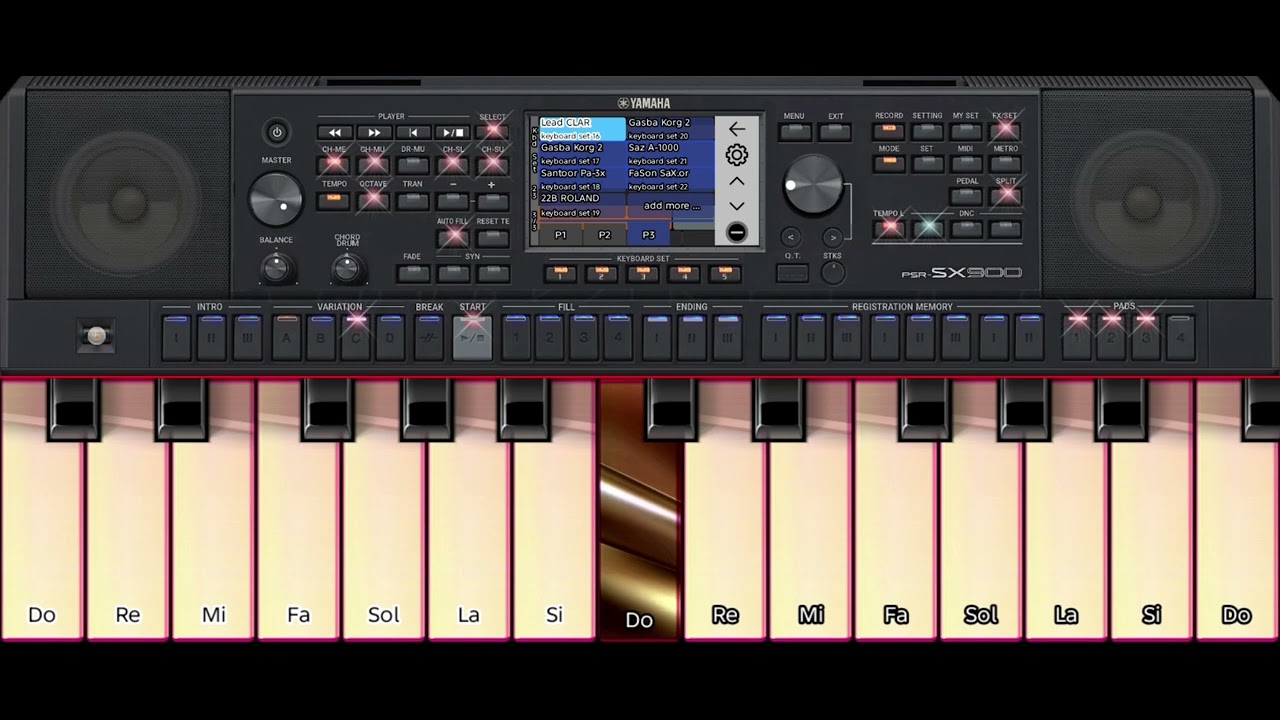The width and height of the screenshot is (1280, 720).
Task: Click the TEMPO button
Action: [334, 200]
